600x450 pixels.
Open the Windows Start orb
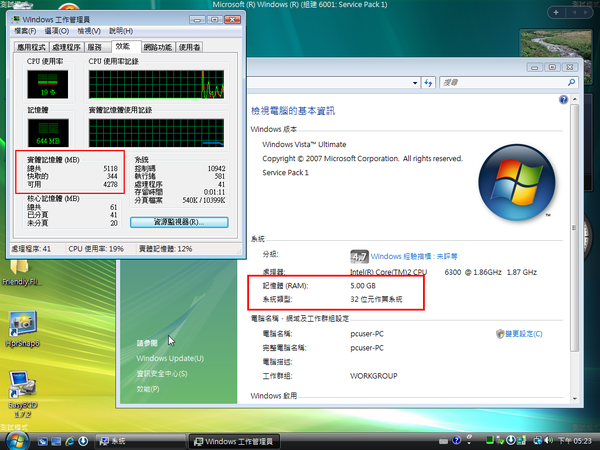coord(17,441)
